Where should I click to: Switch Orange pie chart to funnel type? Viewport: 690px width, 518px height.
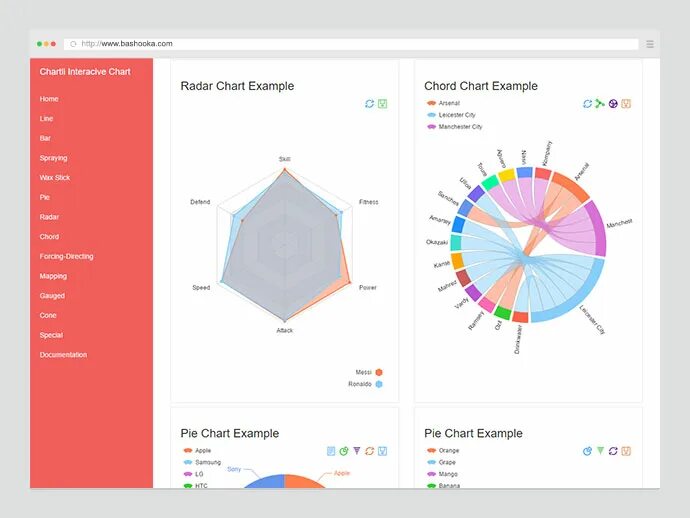[x=600, y=451]
